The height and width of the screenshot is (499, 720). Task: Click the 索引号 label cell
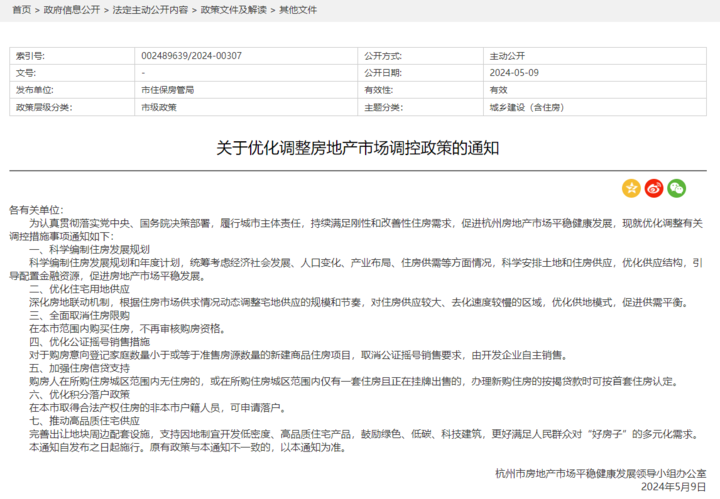(x=72, y=56)
